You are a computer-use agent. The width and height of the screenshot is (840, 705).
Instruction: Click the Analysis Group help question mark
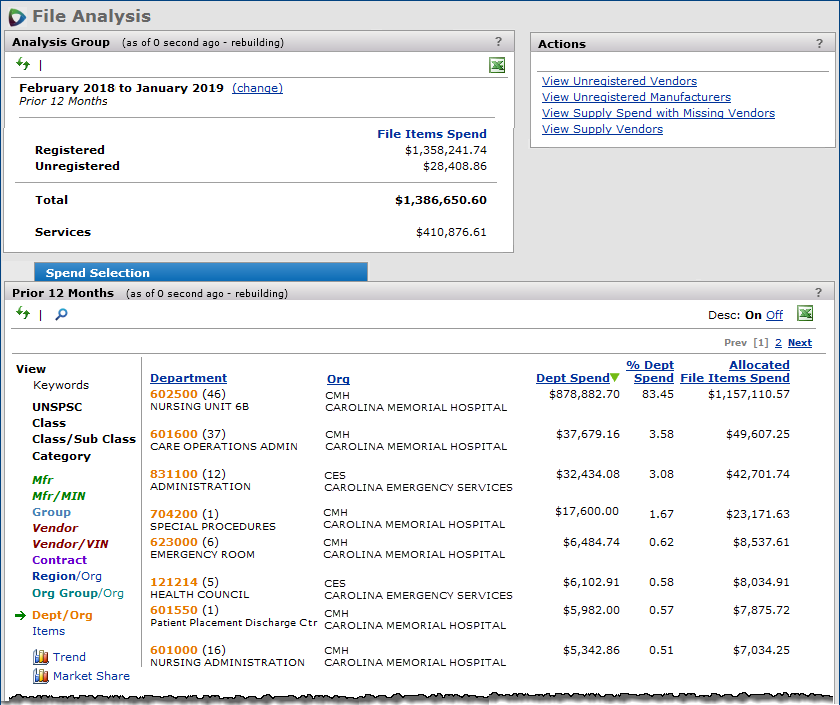click(499, 42)
